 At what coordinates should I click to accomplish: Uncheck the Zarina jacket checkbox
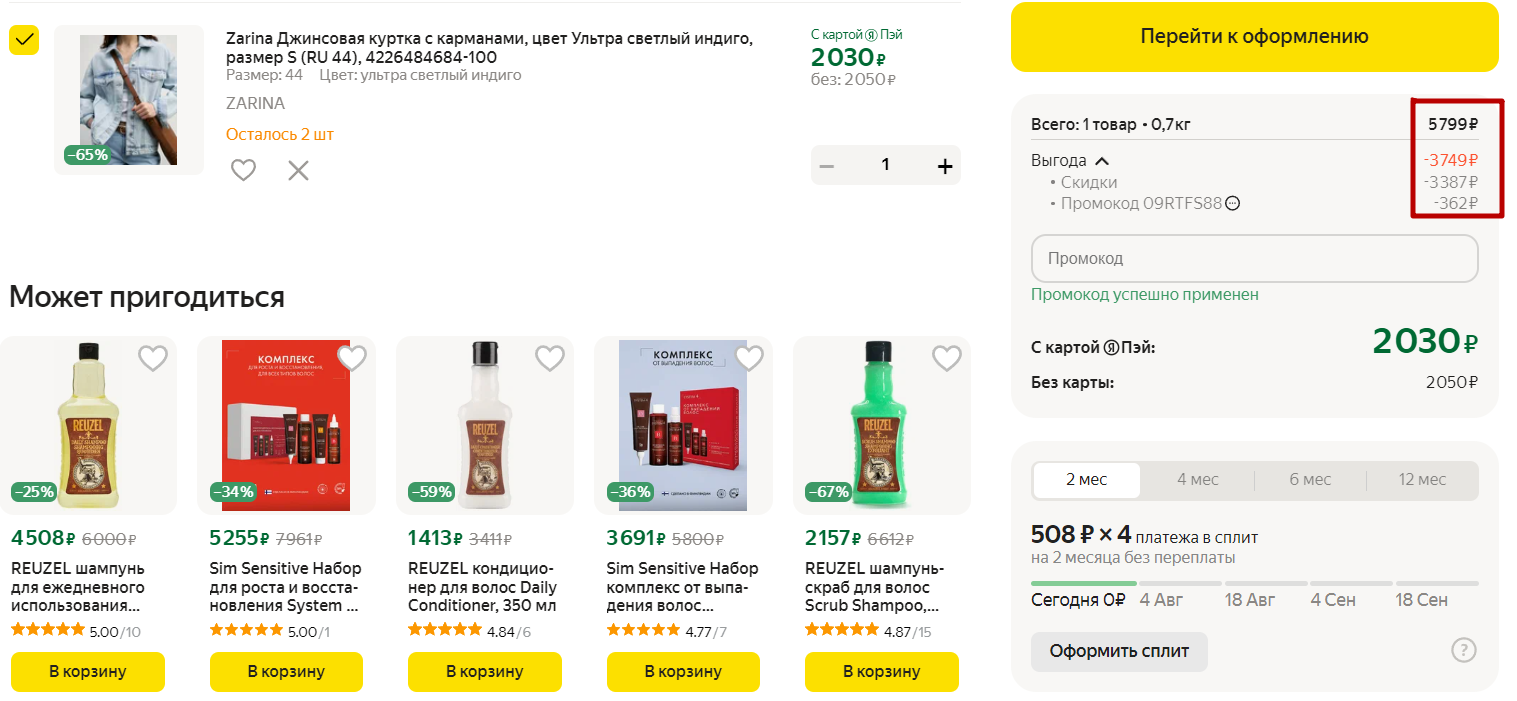point(24,40)
